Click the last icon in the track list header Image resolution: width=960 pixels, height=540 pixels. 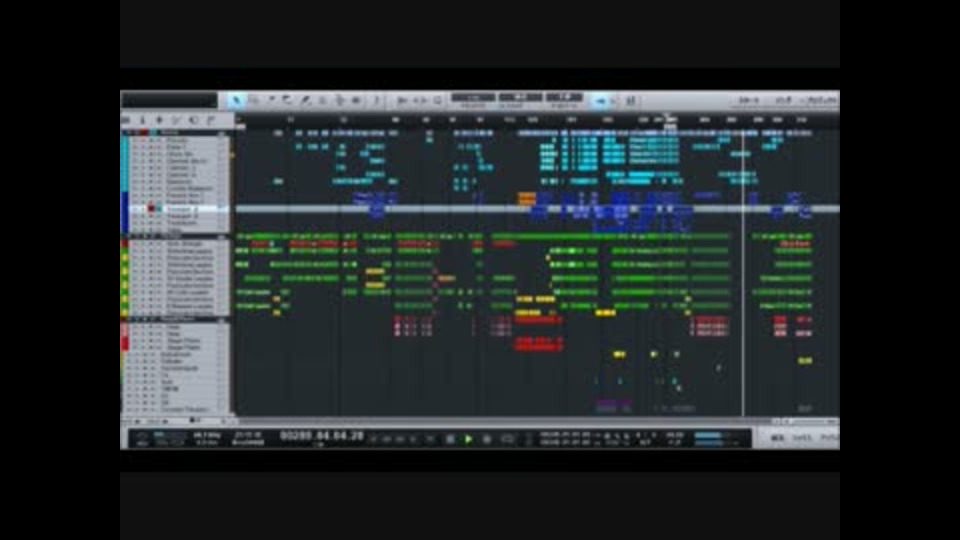tap(211, 120)
